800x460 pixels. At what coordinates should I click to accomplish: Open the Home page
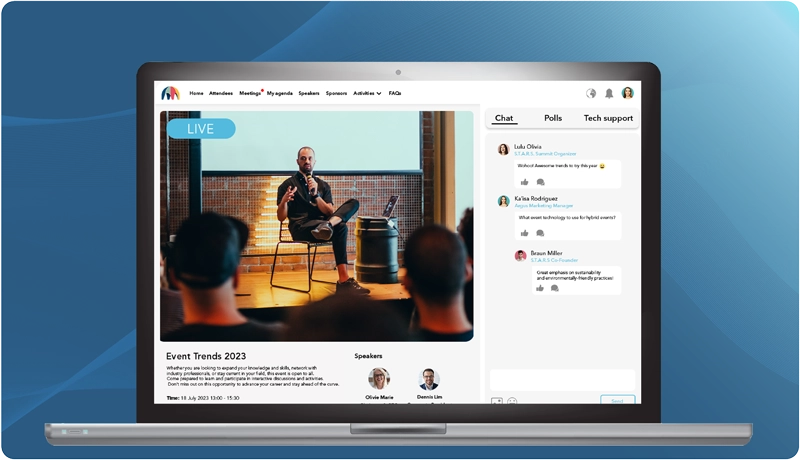[x=196, y=93]
